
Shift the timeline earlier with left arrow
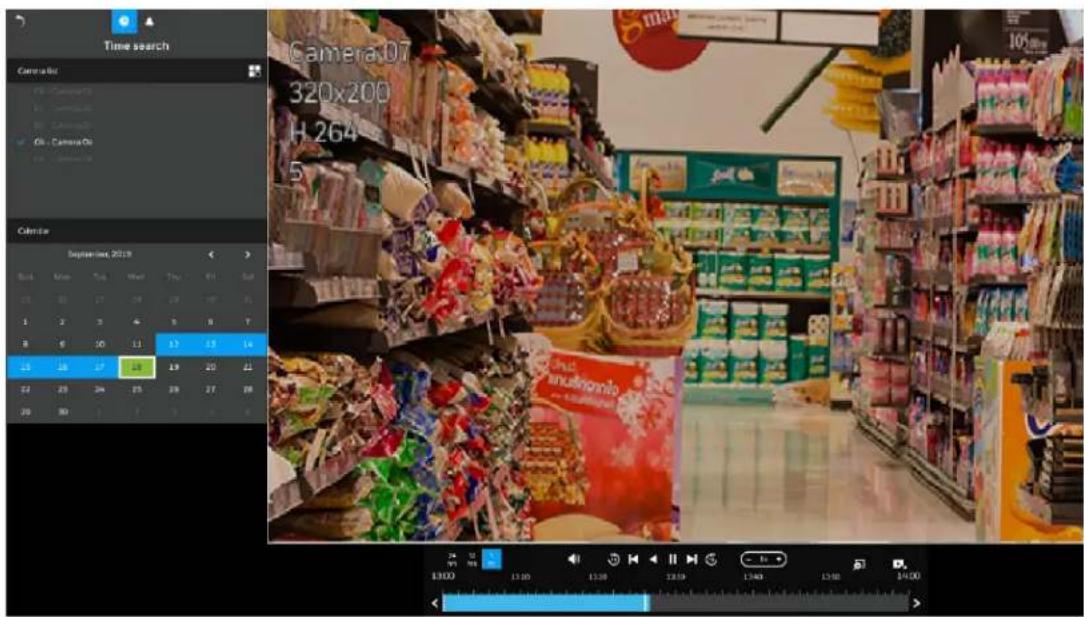tap(435, 603)
